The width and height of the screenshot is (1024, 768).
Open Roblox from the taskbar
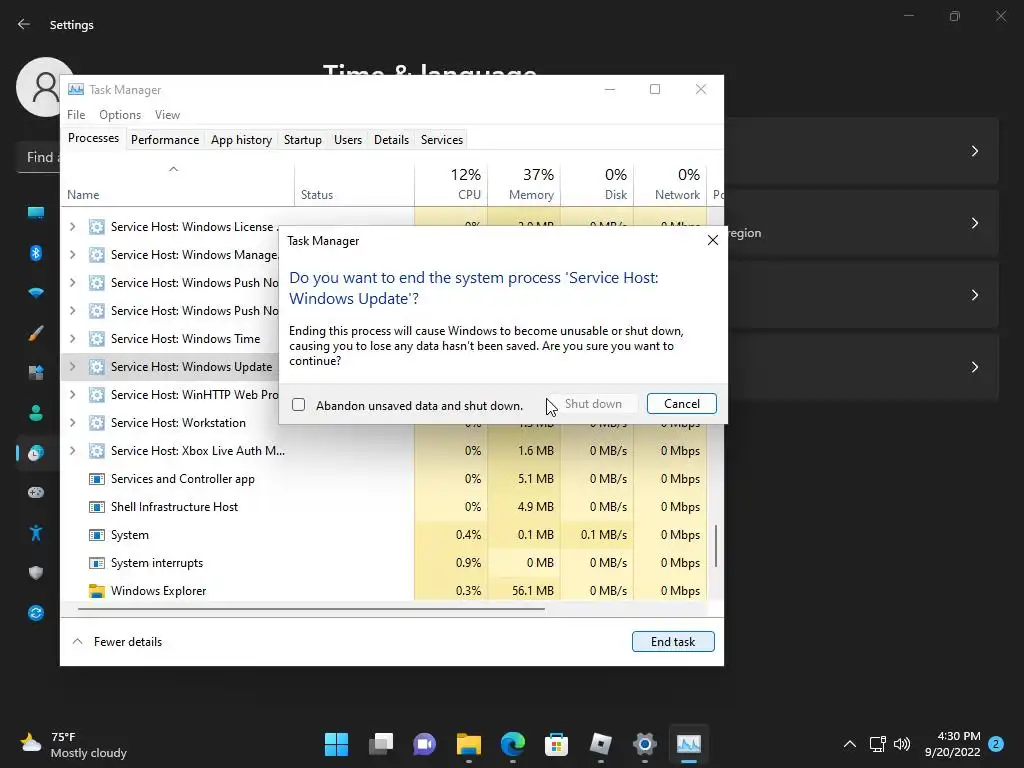point(600,744)
